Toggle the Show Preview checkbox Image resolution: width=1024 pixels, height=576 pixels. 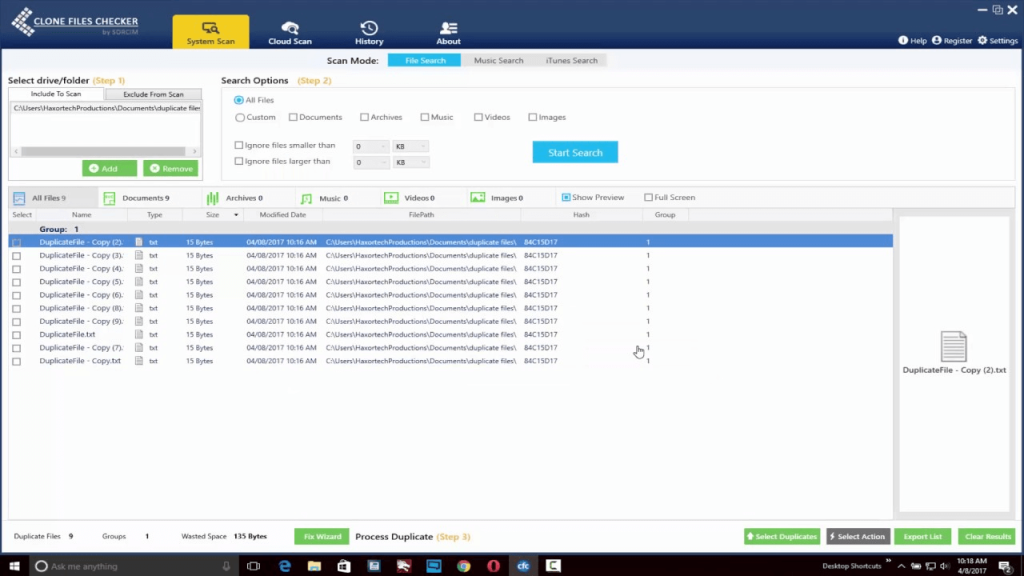[x=566, y=198]
